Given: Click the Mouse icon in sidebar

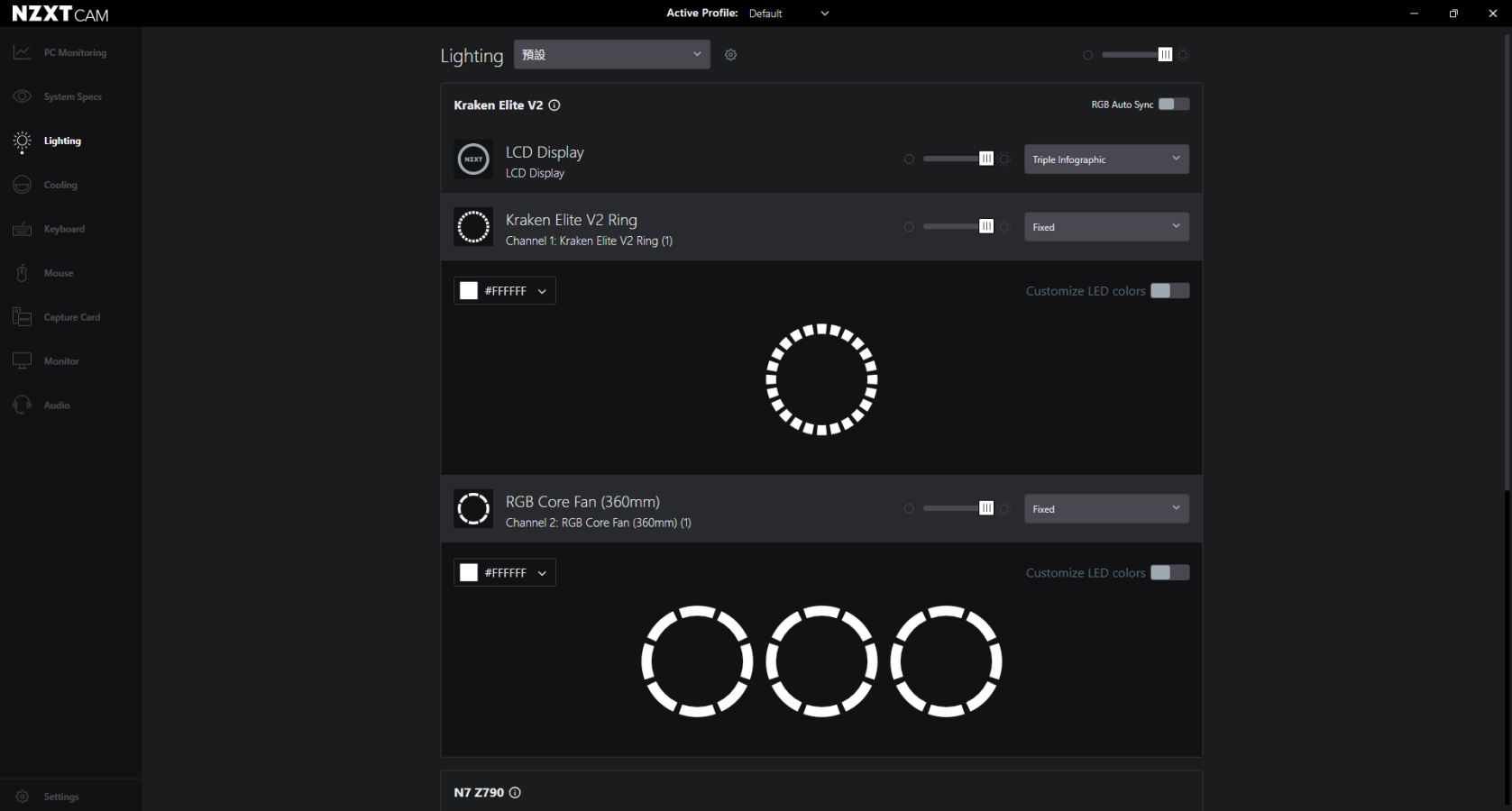Looking at the screenshot, I should [23, 273].
